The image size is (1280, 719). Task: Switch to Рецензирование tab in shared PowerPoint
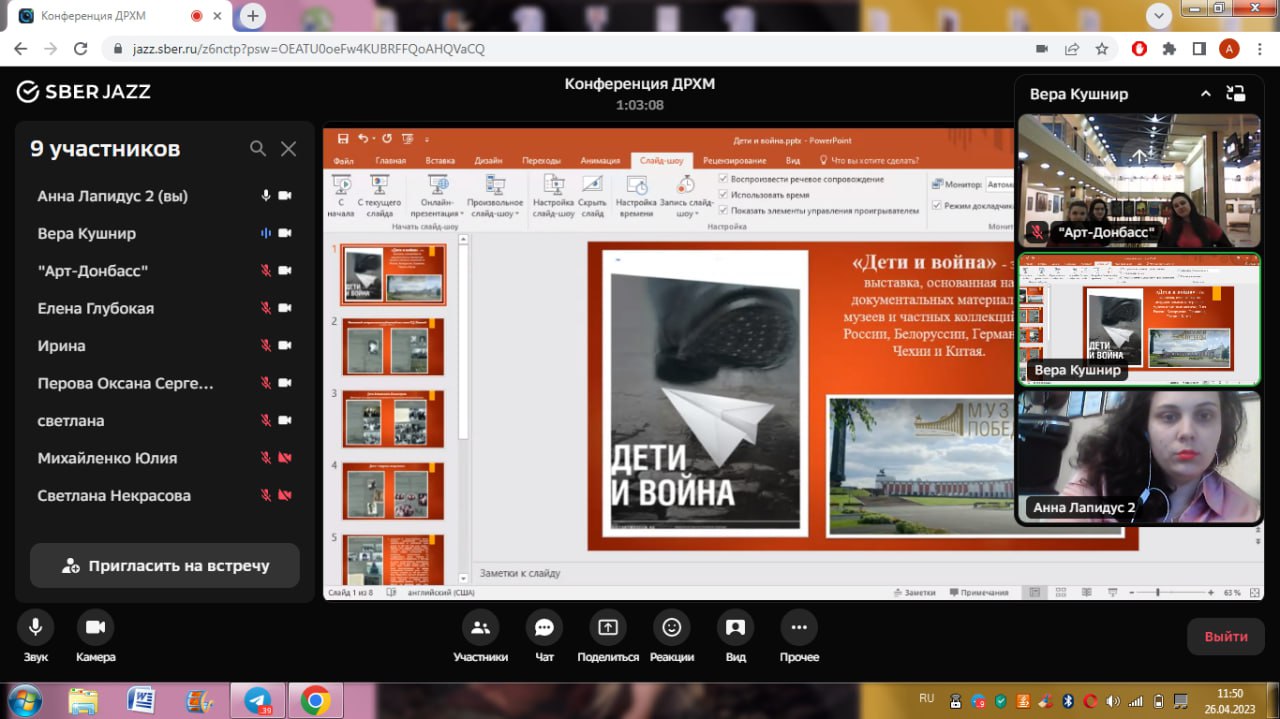(x=734, y=161)
